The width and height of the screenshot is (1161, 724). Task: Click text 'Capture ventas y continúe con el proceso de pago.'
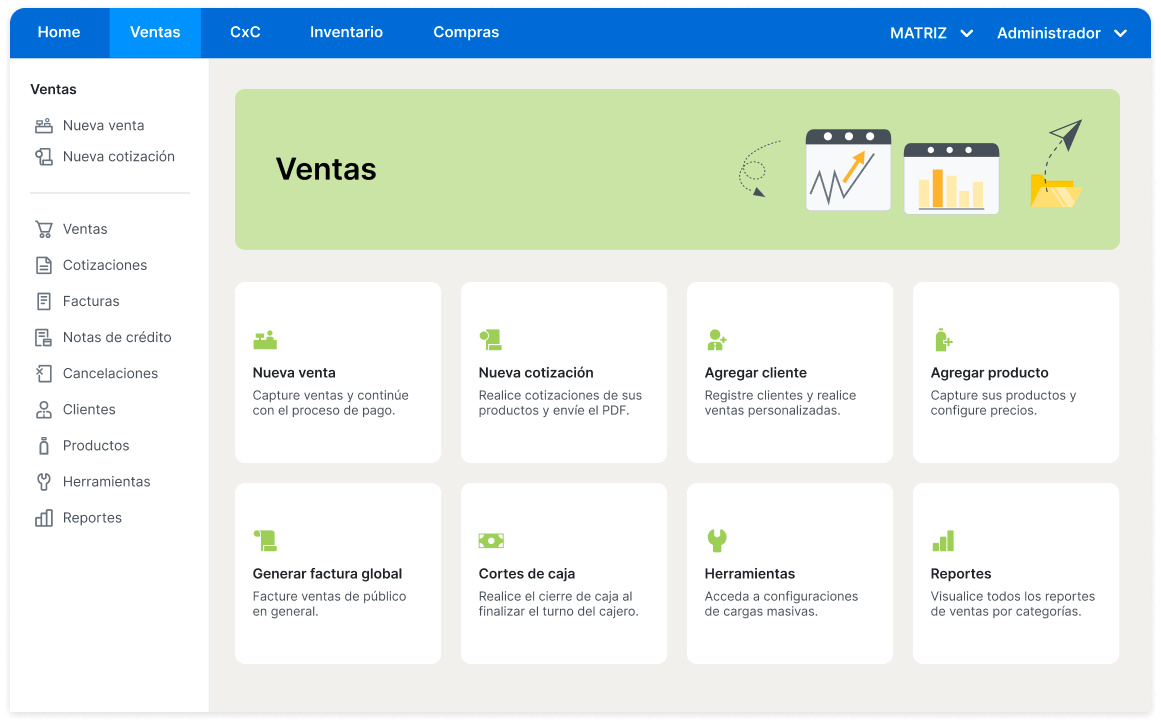click(x=330, y=403)
